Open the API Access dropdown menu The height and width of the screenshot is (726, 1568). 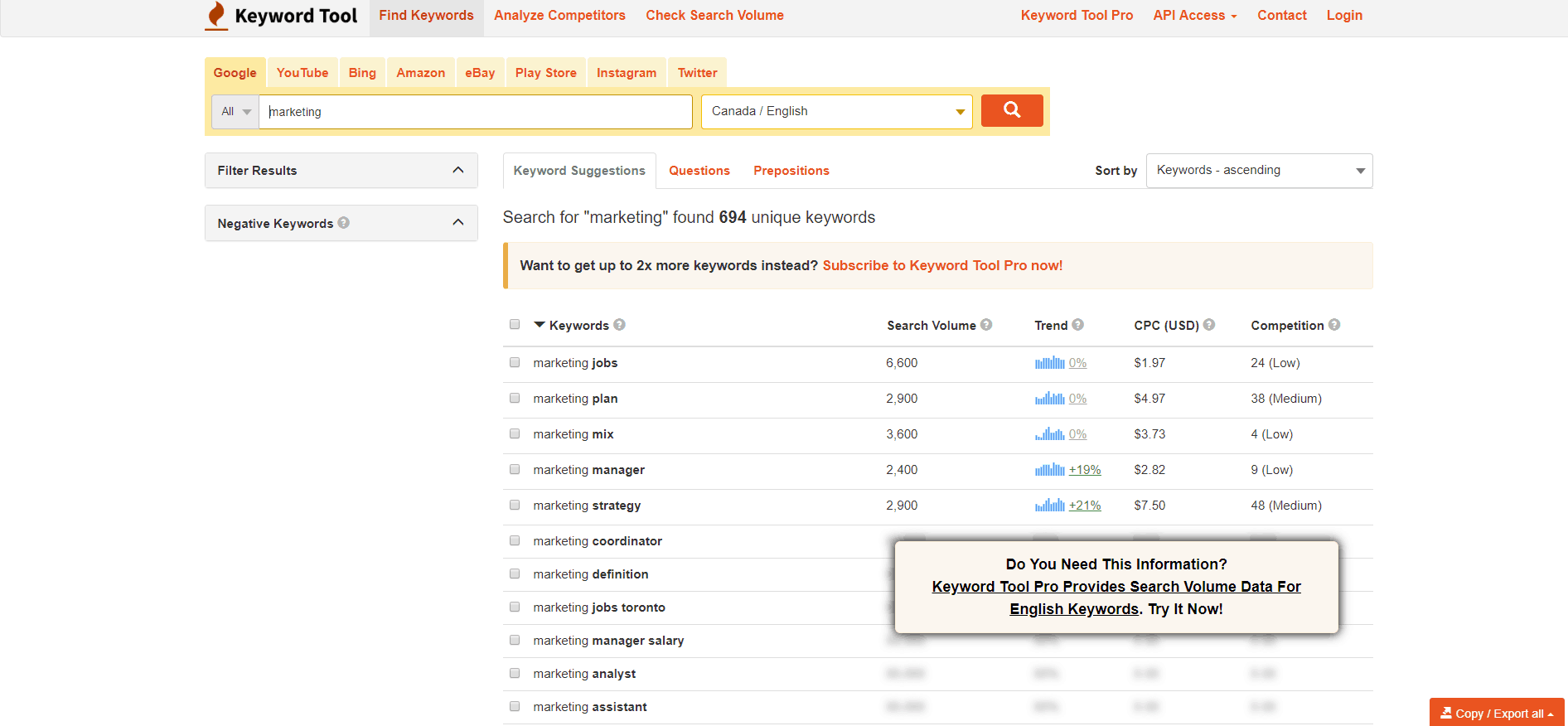(x=1195, y=16)
